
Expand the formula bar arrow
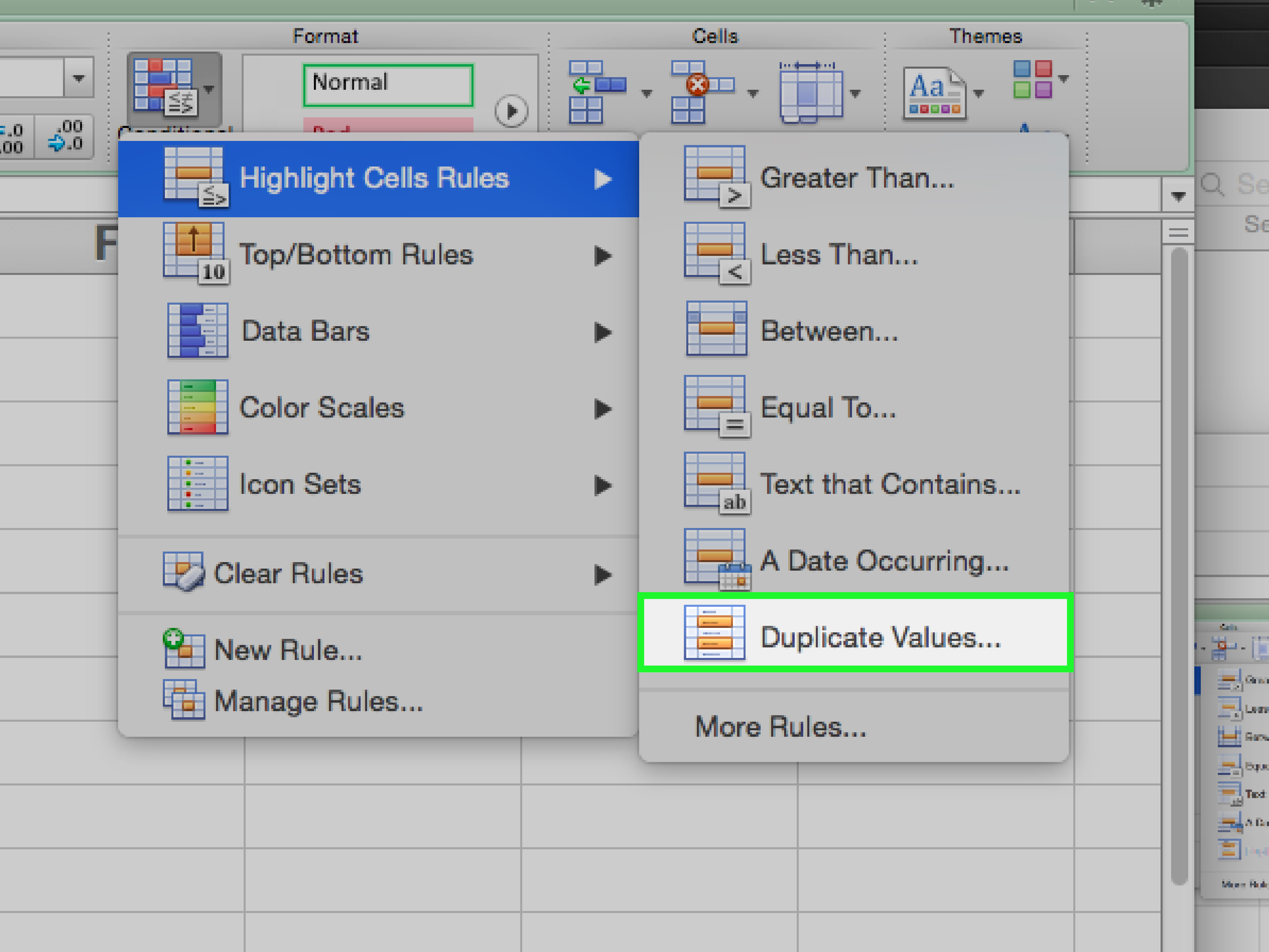pyautogui.click(x=1178, y=197)
